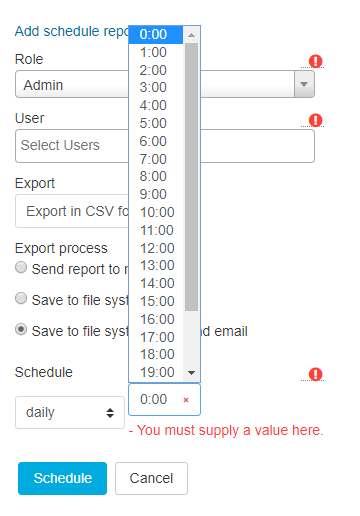Choose 8:00 from the time list
Viewport: 360px width, 516px height.
(x=156, y=176)
